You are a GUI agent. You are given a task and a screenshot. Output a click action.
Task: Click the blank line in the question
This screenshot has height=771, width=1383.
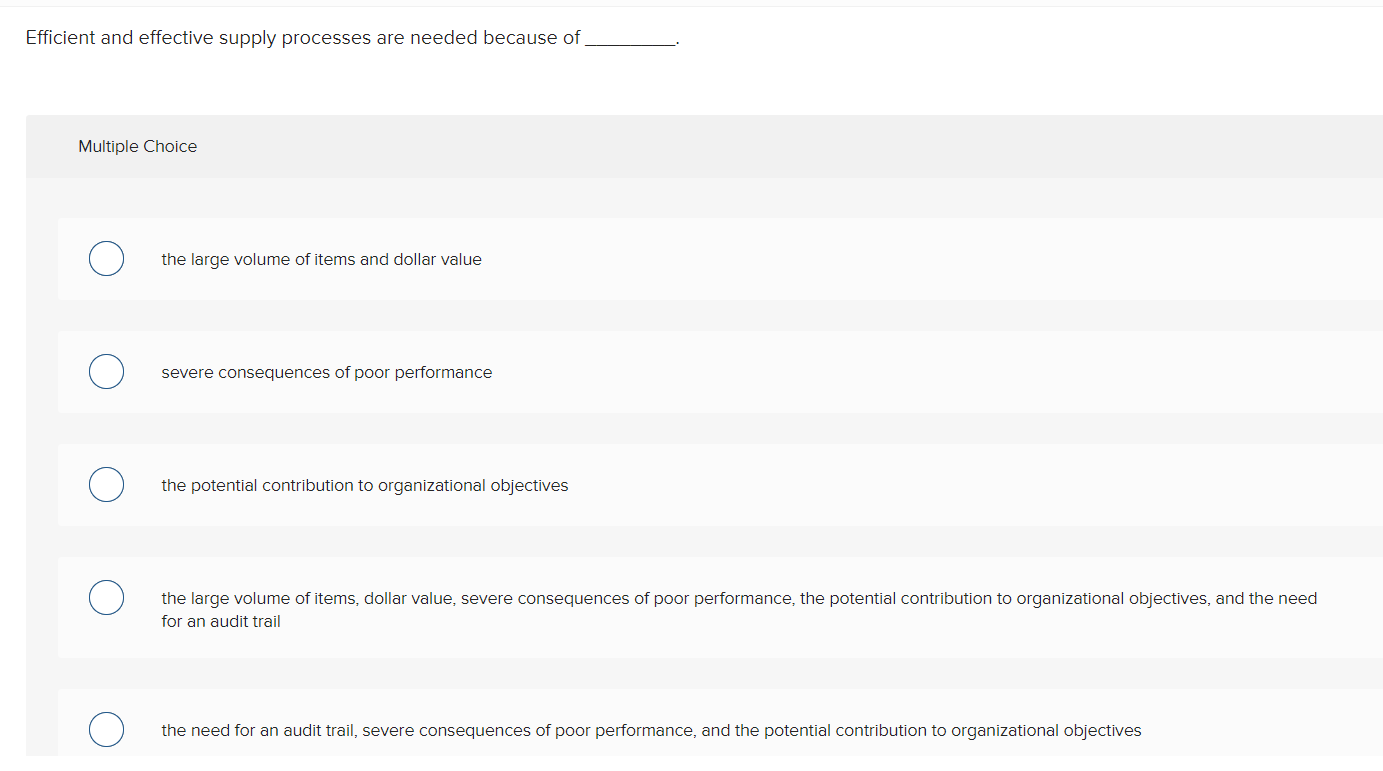point(630,40)
